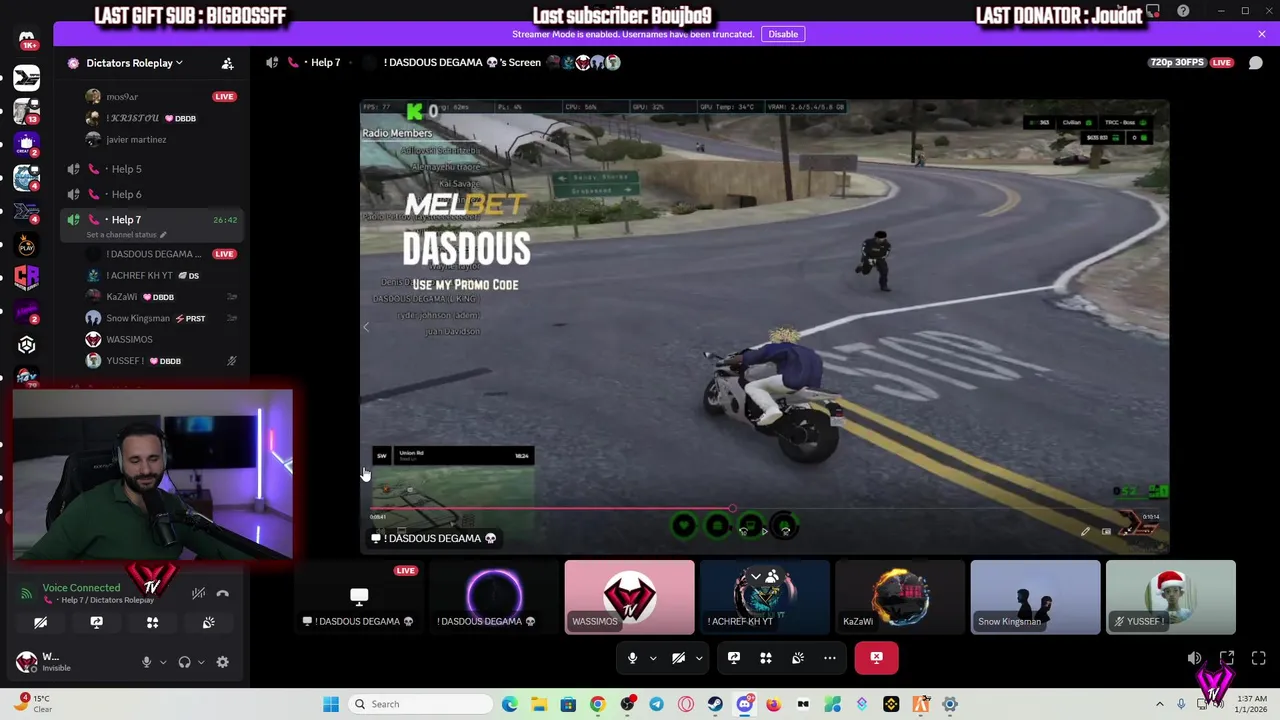Image resolution: width=1280 pixels, height=720 pixels.
Task: Deafen audio with headphones icon
Action: [x=184, y=661]
